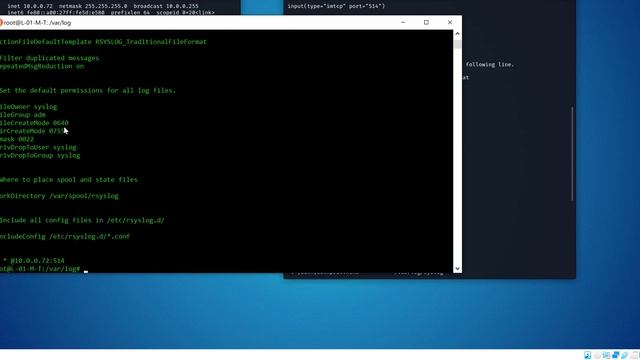Viewport: 640px width, 360px height.
Task: Click the terminal prompt ending in /var/log#
Action: click(x=40, y=269)
